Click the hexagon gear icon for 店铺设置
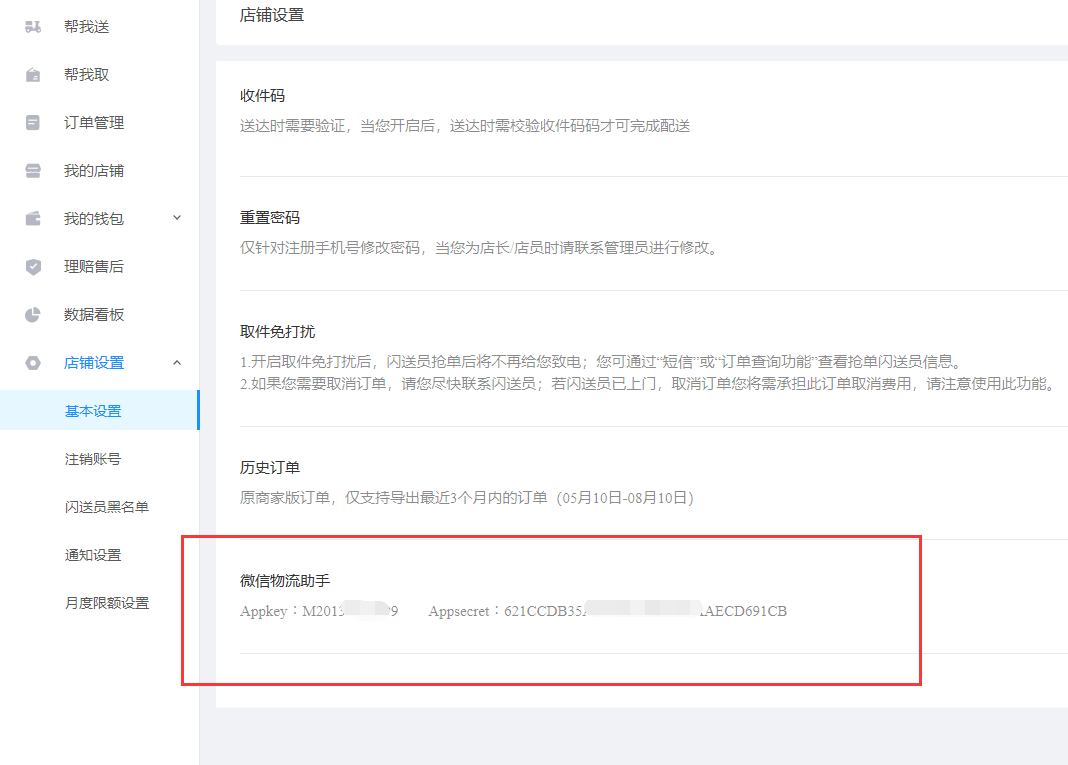This screenshot has width=1068, height=765. [33, 363]
